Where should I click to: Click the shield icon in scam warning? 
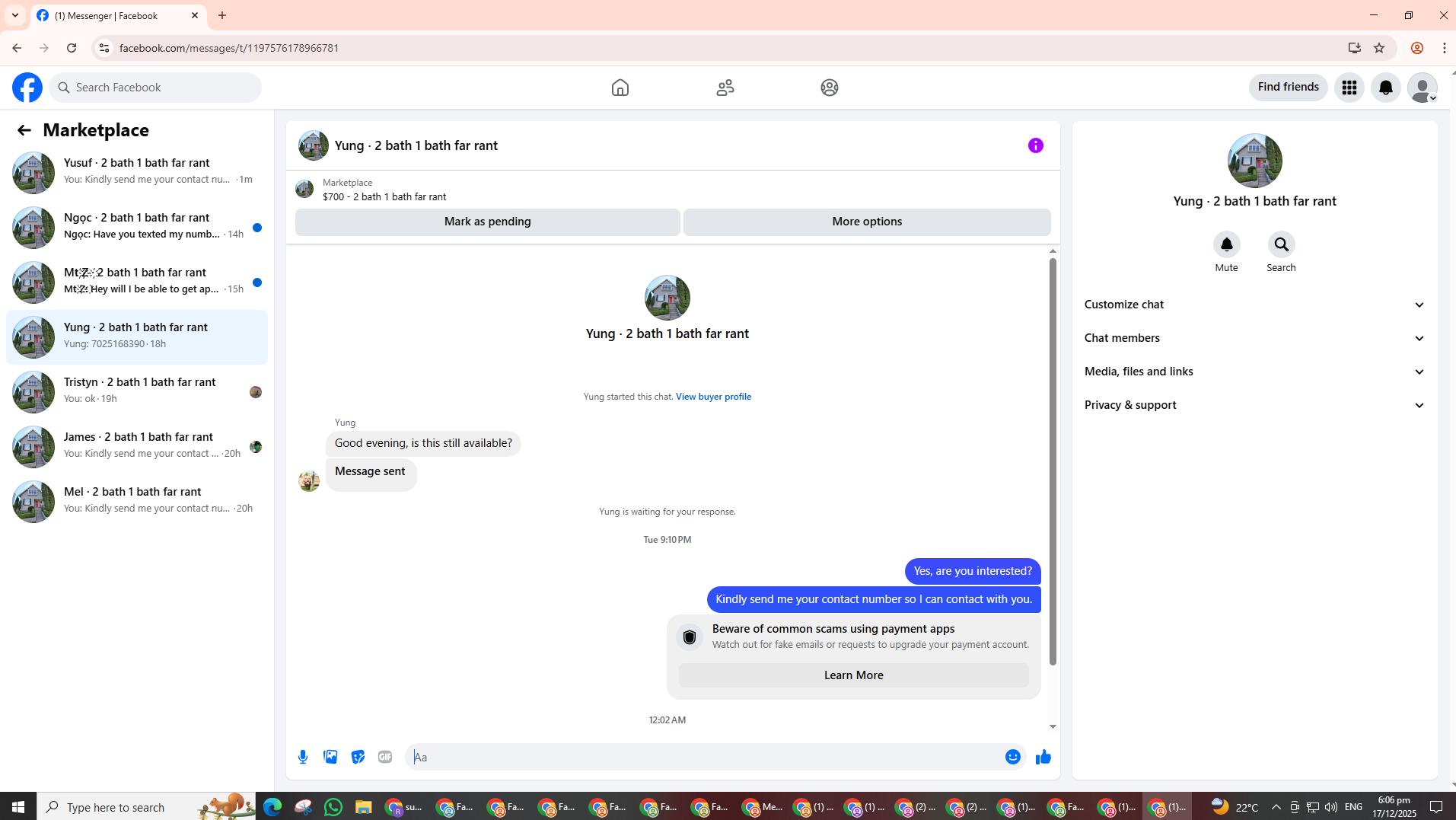(690, 637)
